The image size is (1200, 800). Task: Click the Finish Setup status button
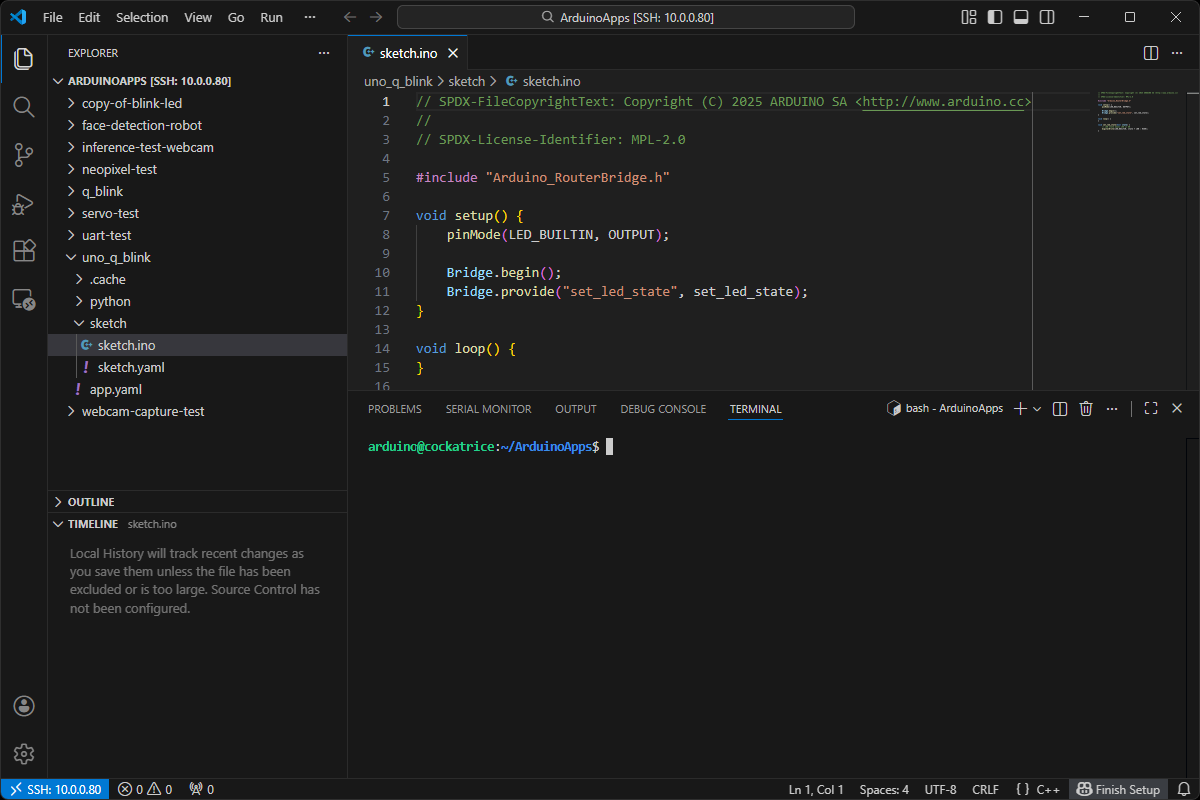(x=1119, y=789)
